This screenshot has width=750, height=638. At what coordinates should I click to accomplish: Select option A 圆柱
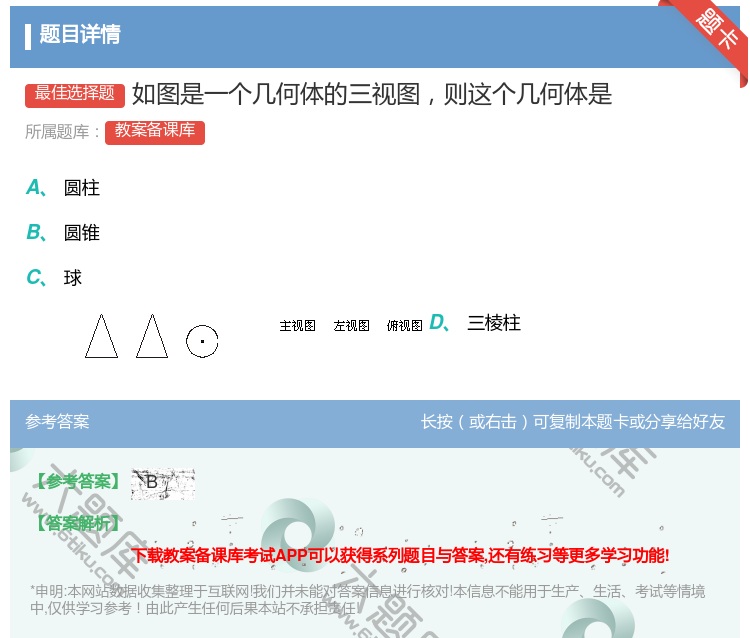63,188
